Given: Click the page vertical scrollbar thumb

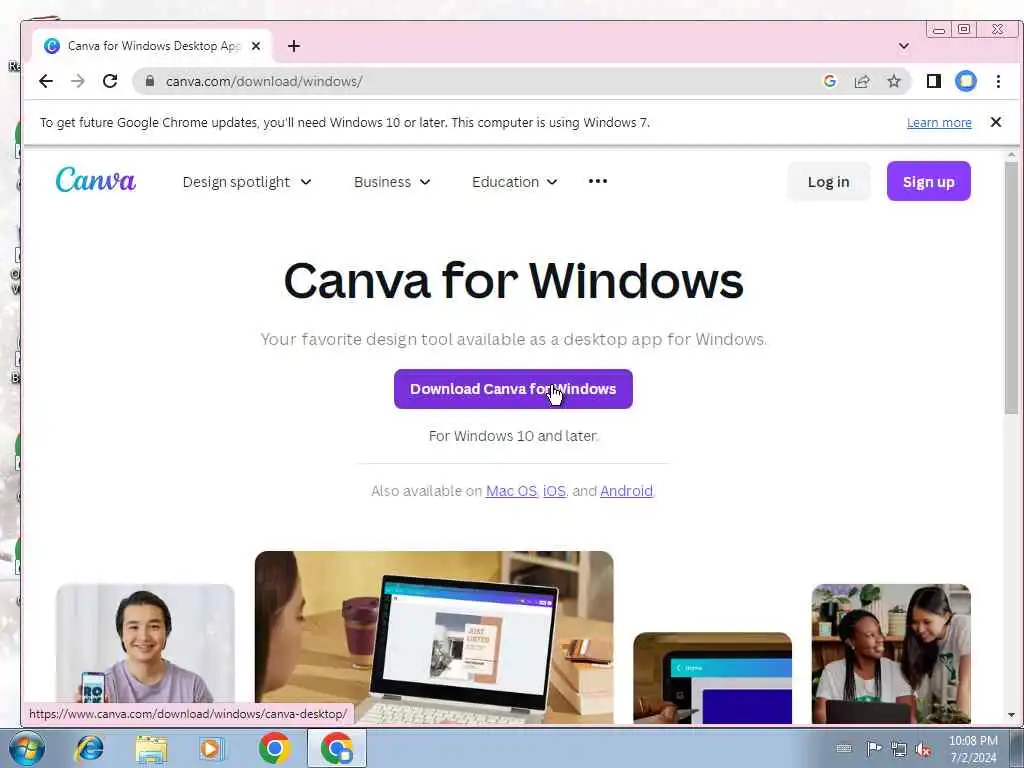Looking at the screenshot, I should [1011, 287].
